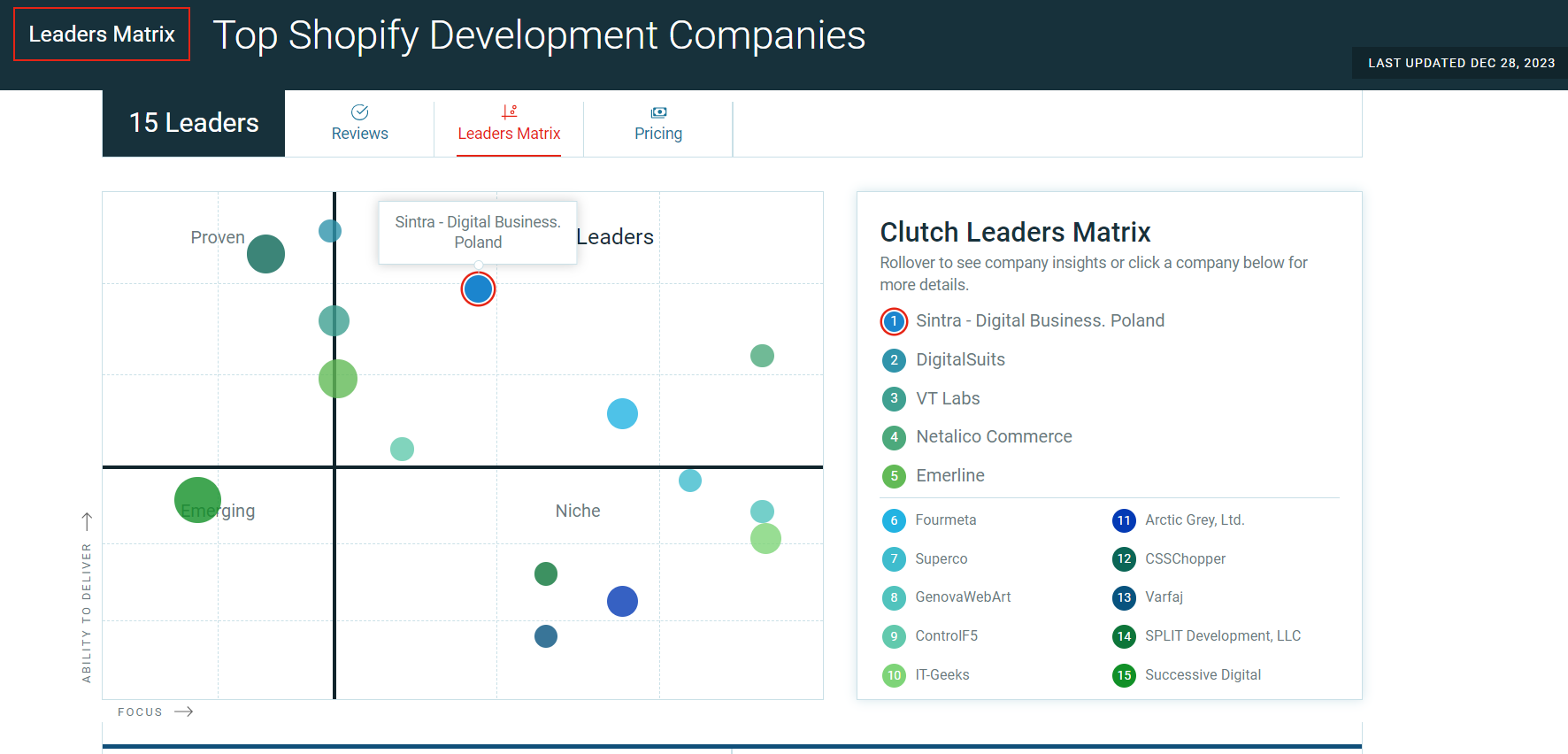This screenshot has height=754, width=1568.
Task: Click the small mint bubble above the horizontal axis
Action: (402, 449)
